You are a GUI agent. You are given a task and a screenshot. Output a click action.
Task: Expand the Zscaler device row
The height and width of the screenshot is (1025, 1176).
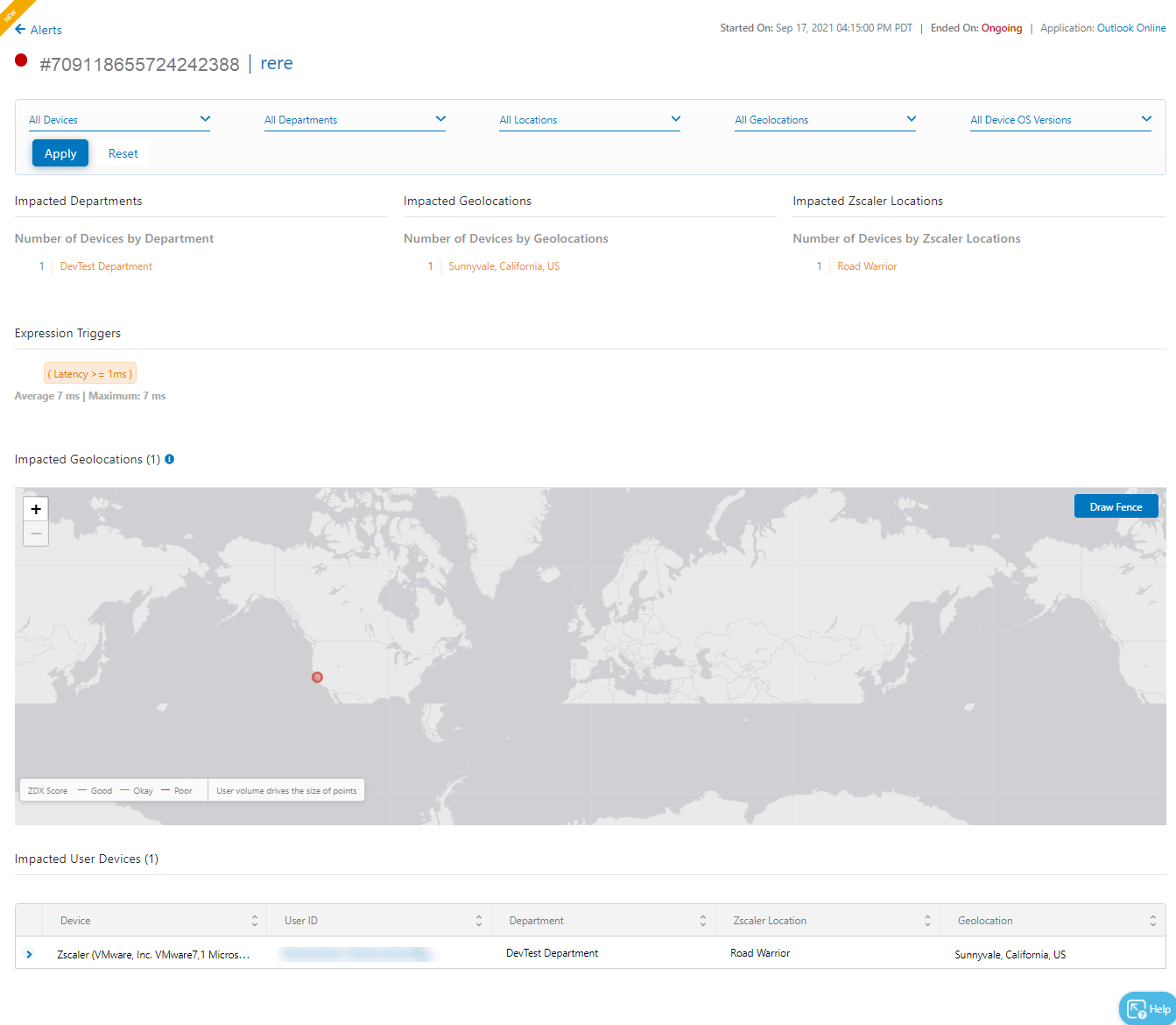coord(30,954)
